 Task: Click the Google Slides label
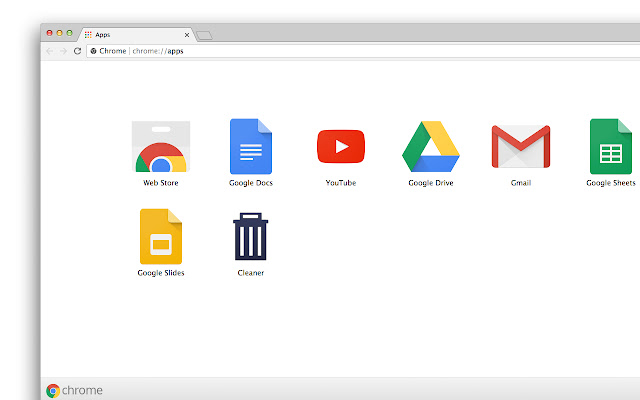(x=161, y=273)
